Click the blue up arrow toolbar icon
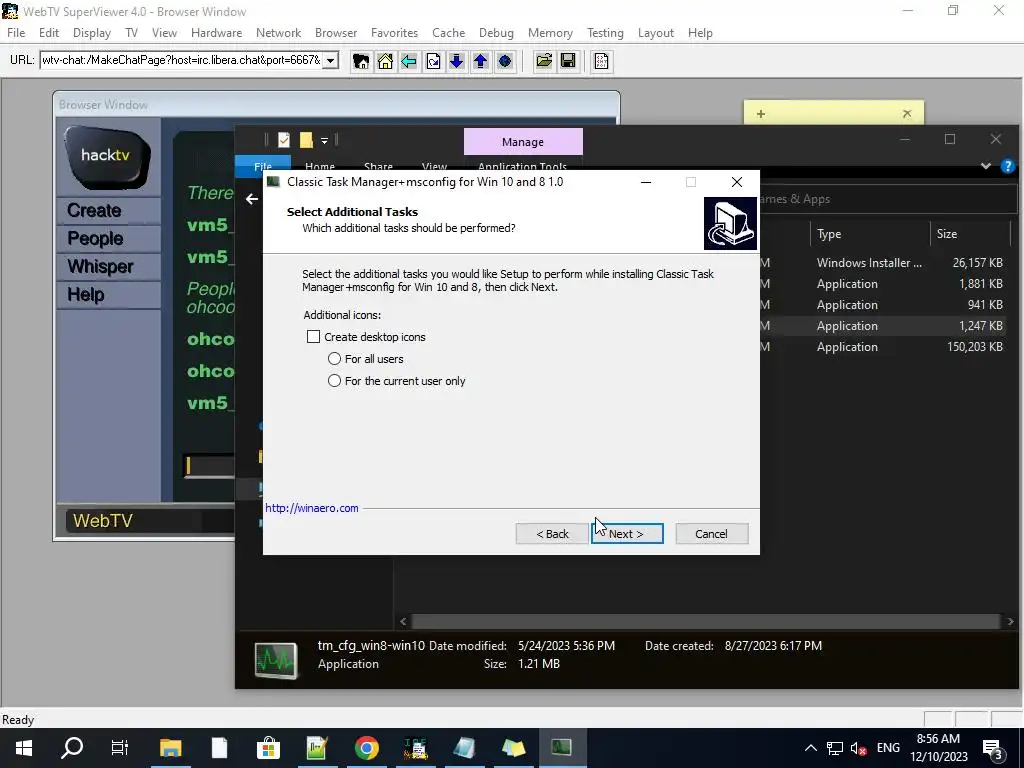This screenshot has height=768, width=1024. pos(481,61)
